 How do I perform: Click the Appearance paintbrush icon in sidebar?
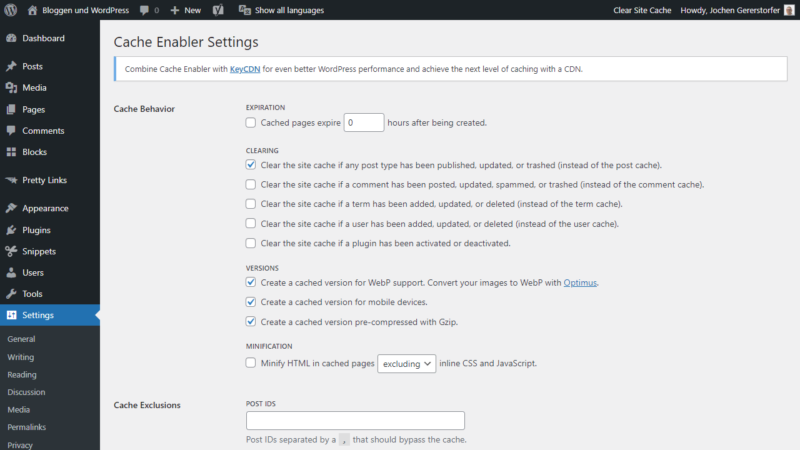11,209
